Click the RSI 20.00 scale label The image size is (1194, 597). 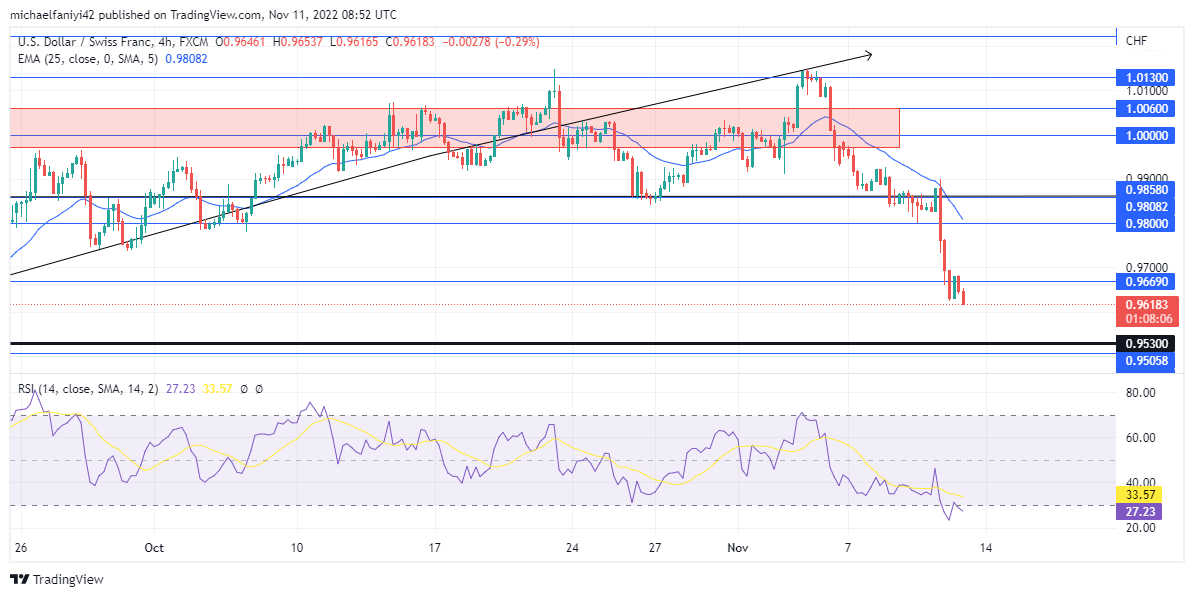click(1140, 528)
